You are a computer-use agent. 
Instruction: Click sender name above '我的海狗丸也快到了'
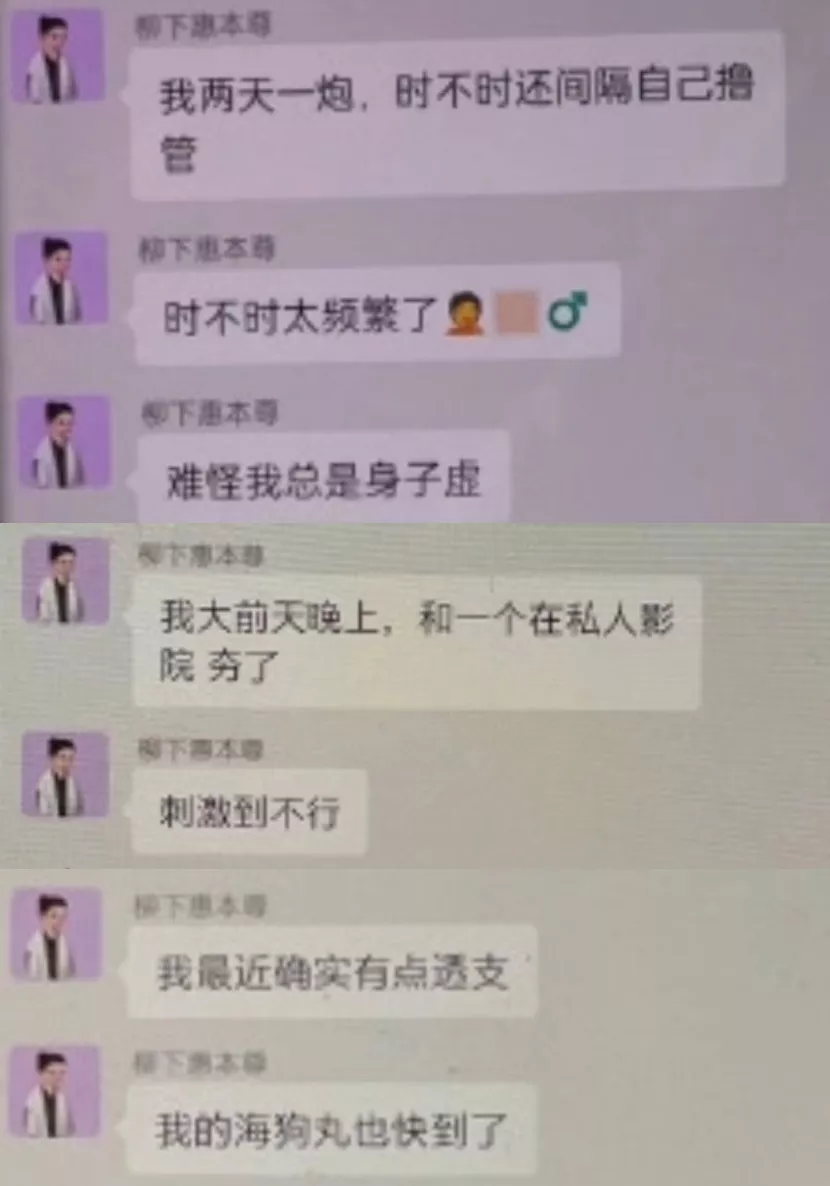pyautogui.click(x=200, y=1063)
